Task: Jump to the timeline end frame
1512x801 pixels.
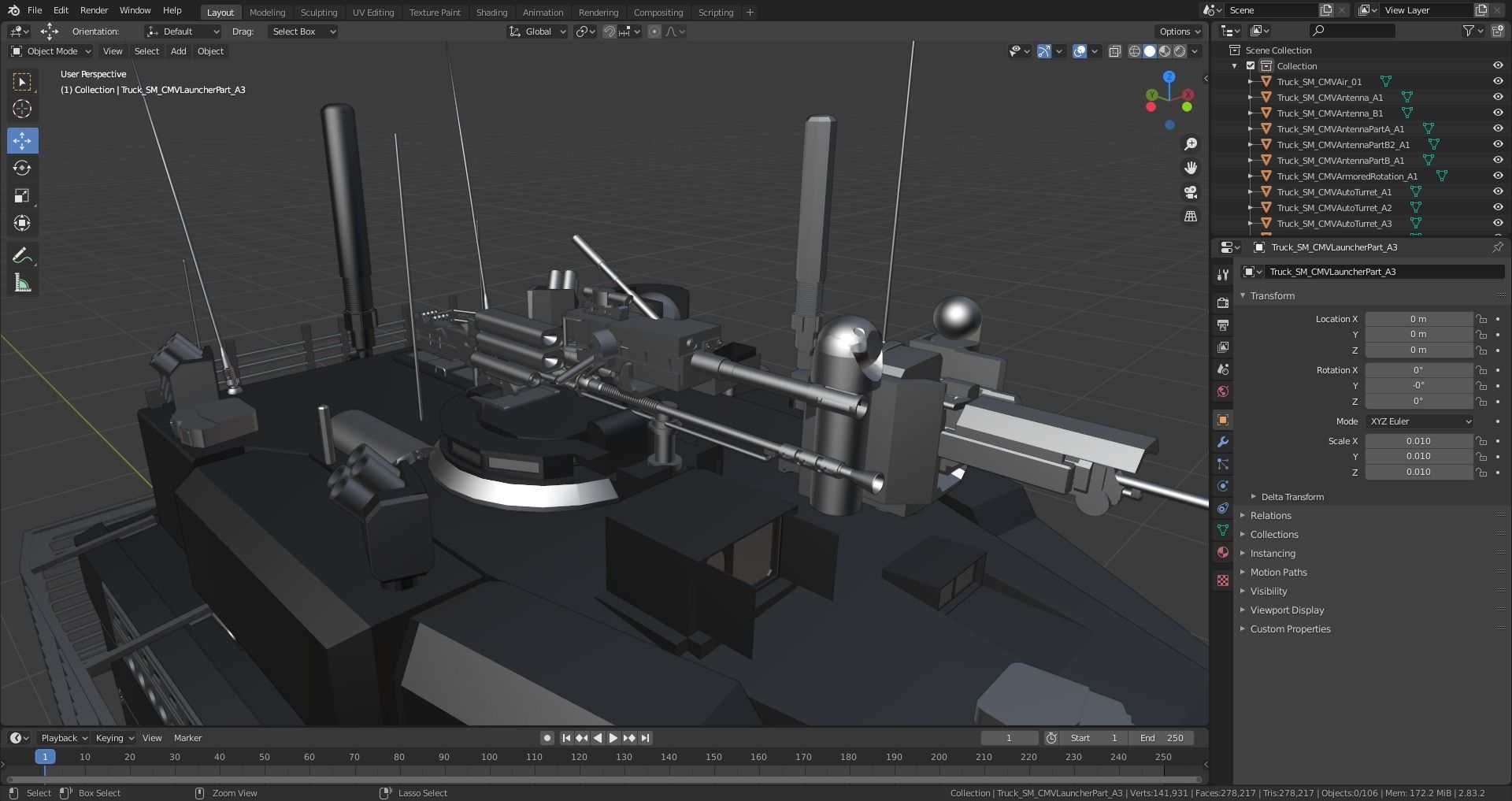Action: [646, 738]
